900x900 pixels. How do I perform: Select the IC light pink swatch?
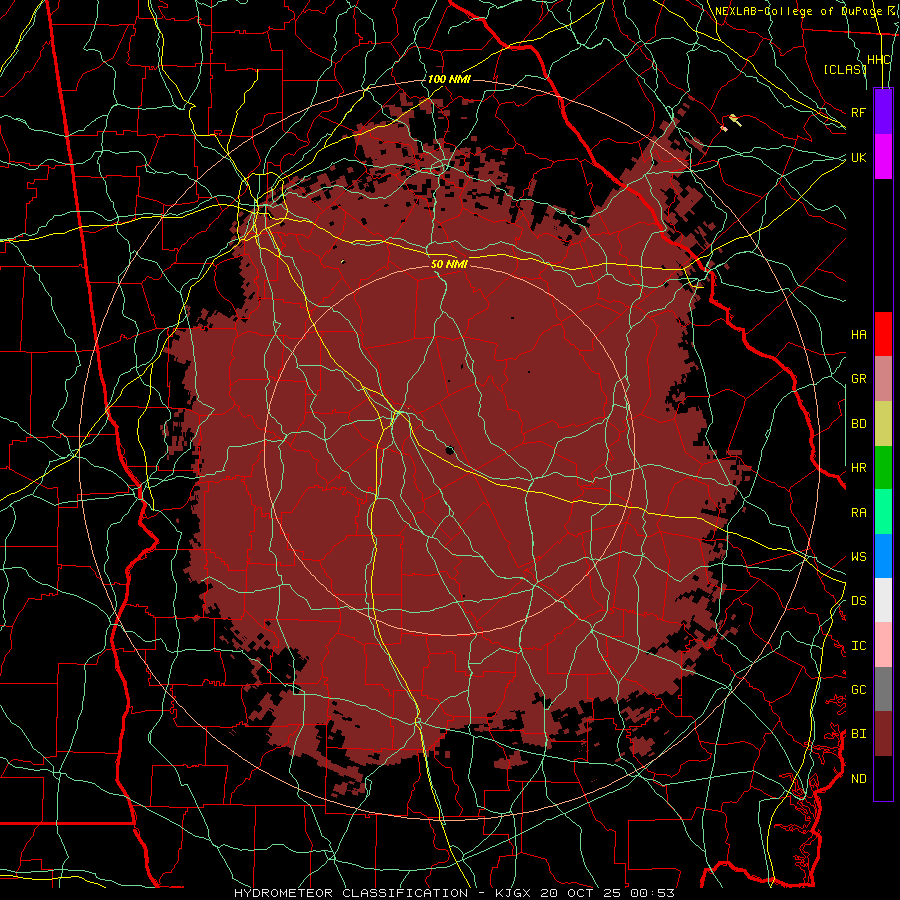click(x=883, y=645)
